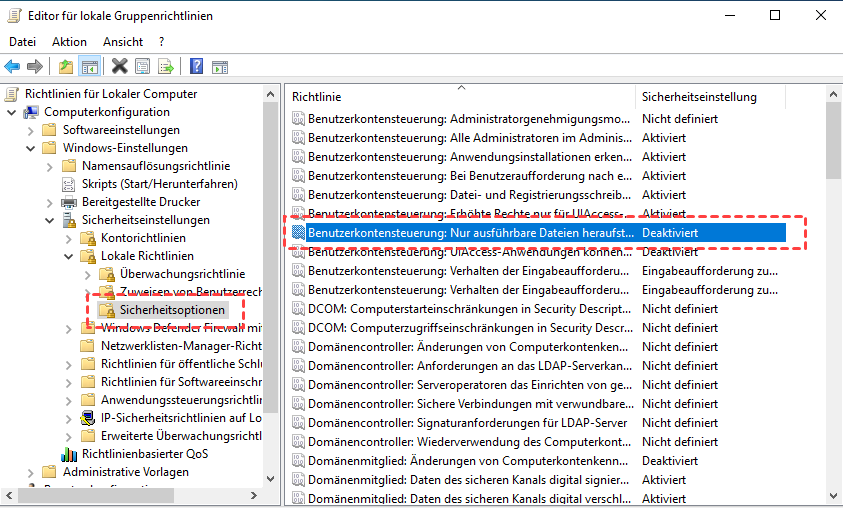Expand the Kontorichtlinien node
Screen dimensions: 843x508
(68, 238)
